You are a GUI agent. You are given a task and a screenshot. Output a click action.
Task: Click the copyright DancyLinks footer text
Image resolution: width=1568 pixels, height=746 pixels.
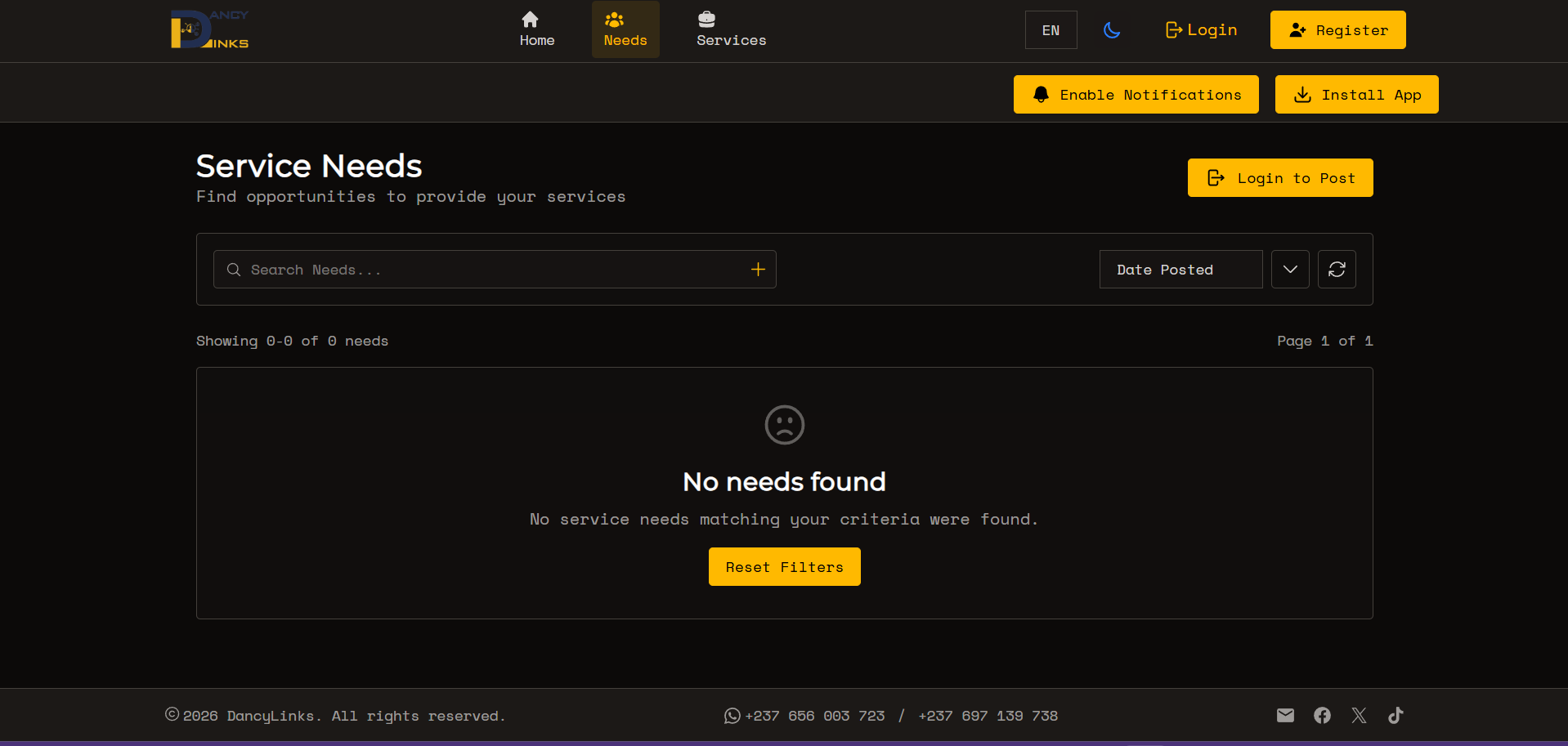tap(335, 716)
